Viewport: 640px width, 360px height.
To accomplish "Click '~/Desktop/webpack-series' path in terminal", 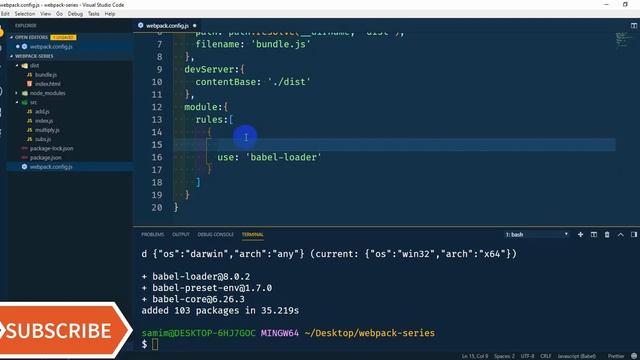I will (369, 333).
